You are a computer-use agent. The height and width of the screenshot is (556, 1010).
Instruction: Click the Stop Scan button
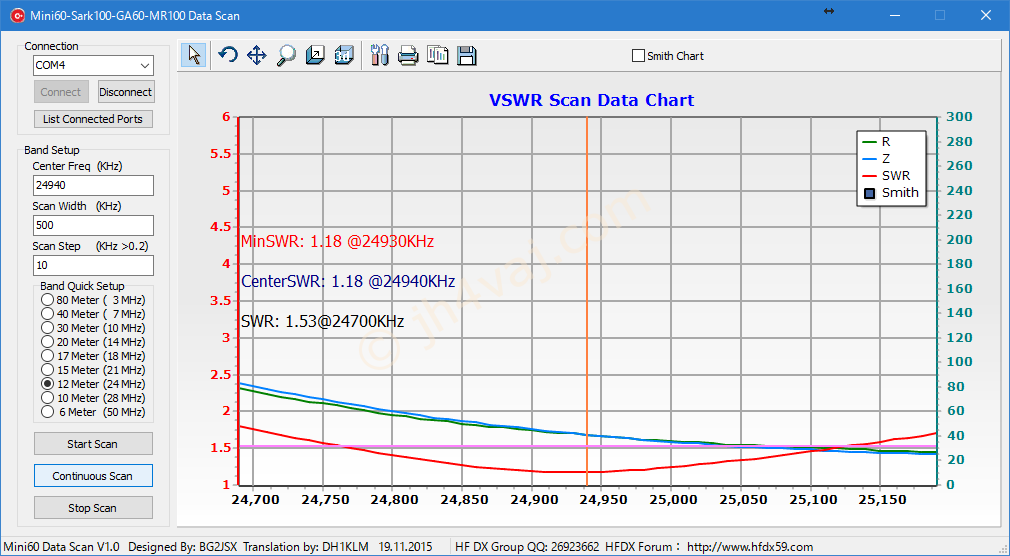tap(93, 508)
